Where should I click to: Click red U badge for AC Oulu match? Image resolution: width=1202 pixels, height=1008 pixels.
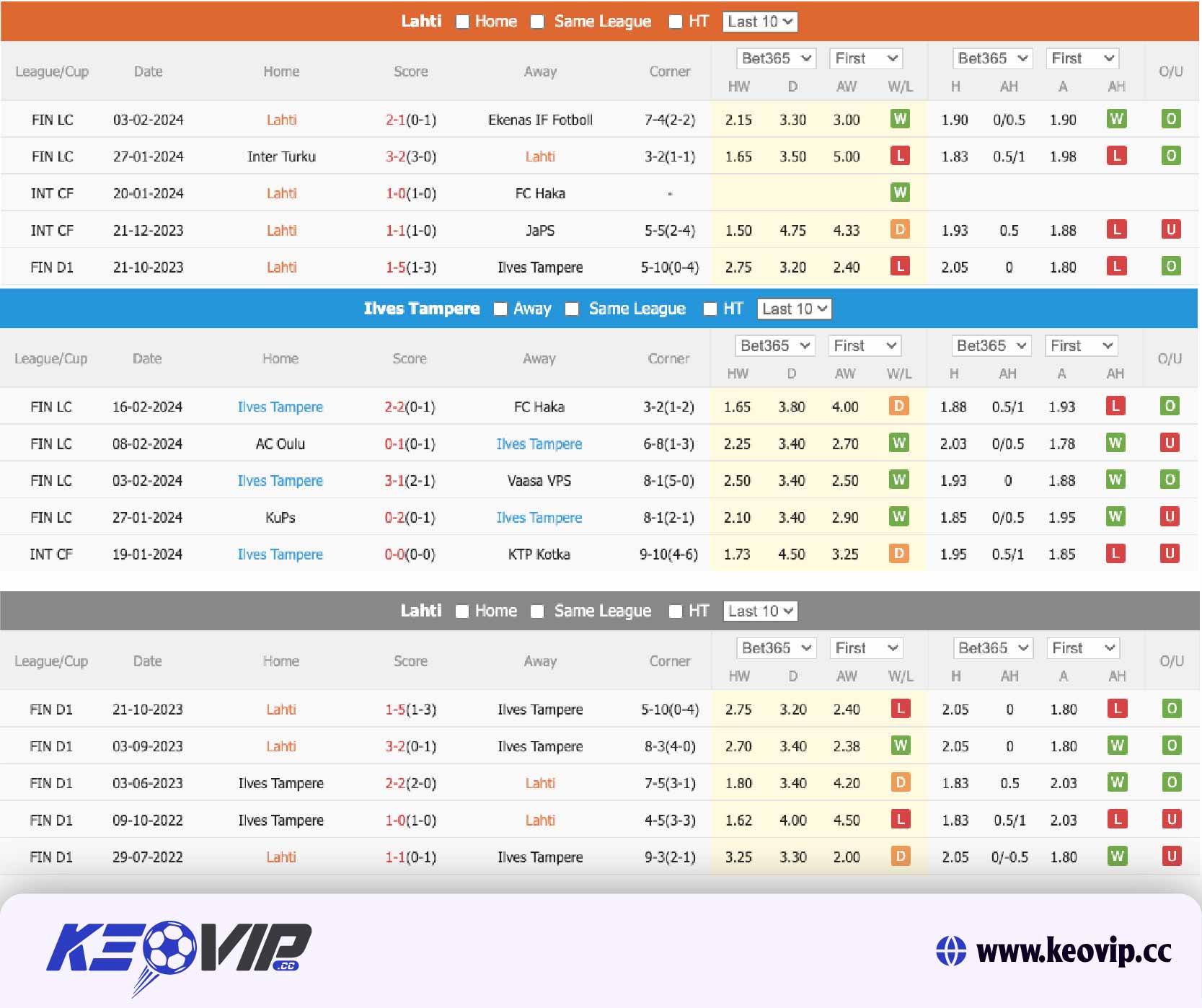[x=1170, y=443]
